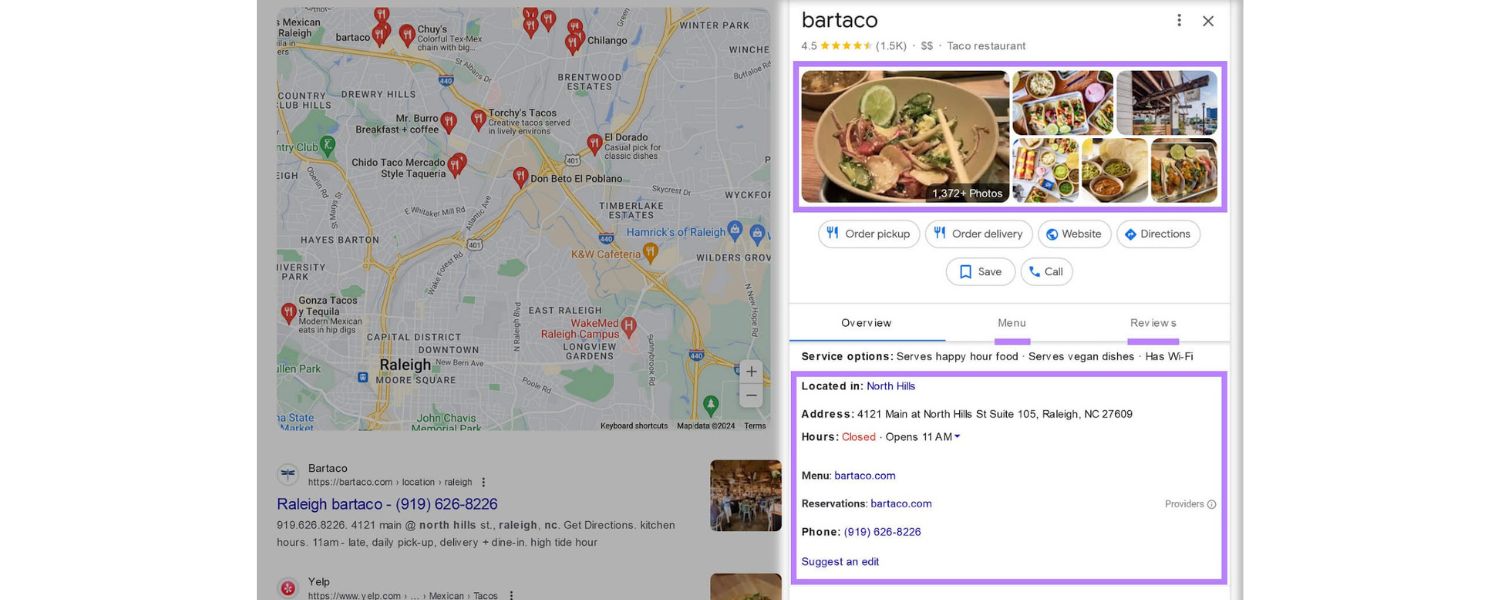Click the Suggest an edit link
This screenshot has height=600, width=1500.
[840, 562]
